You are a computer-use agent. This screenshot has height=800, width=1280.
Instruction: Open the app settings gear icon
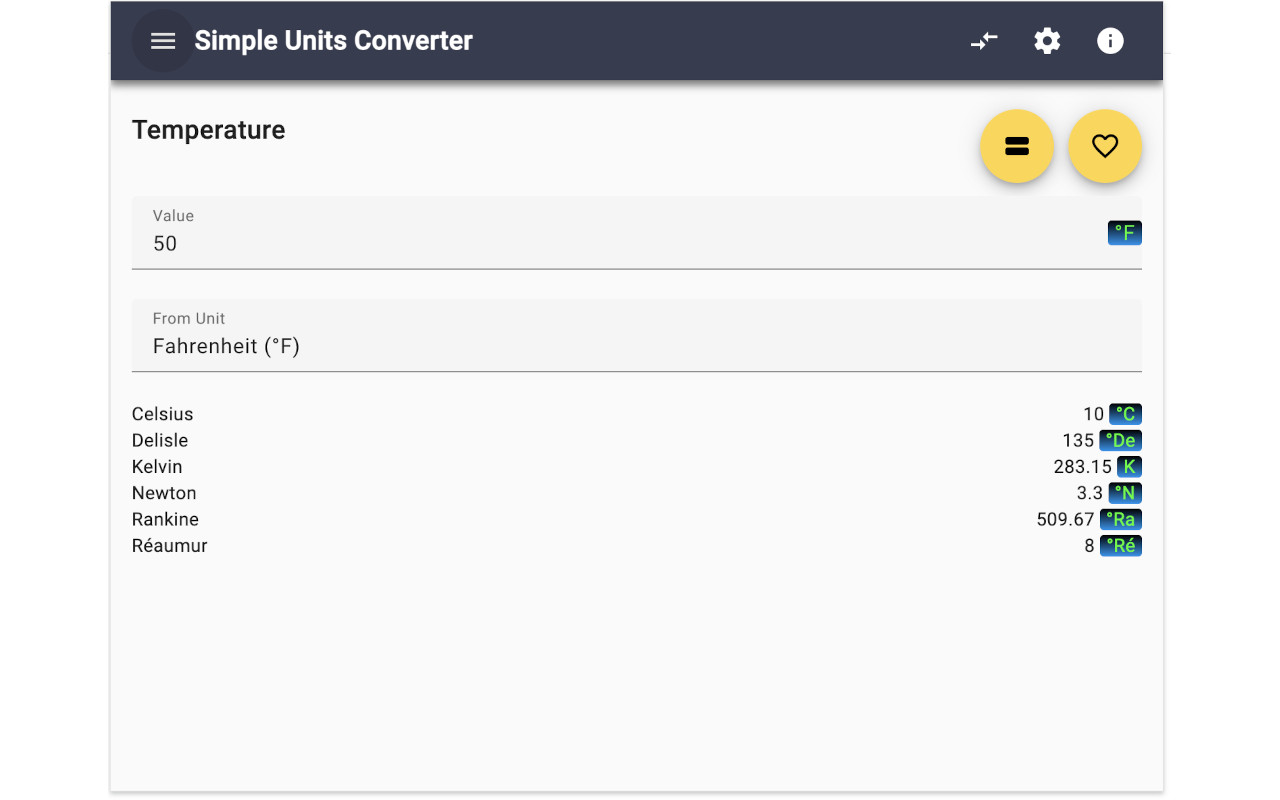click(x=1047, y=41)
